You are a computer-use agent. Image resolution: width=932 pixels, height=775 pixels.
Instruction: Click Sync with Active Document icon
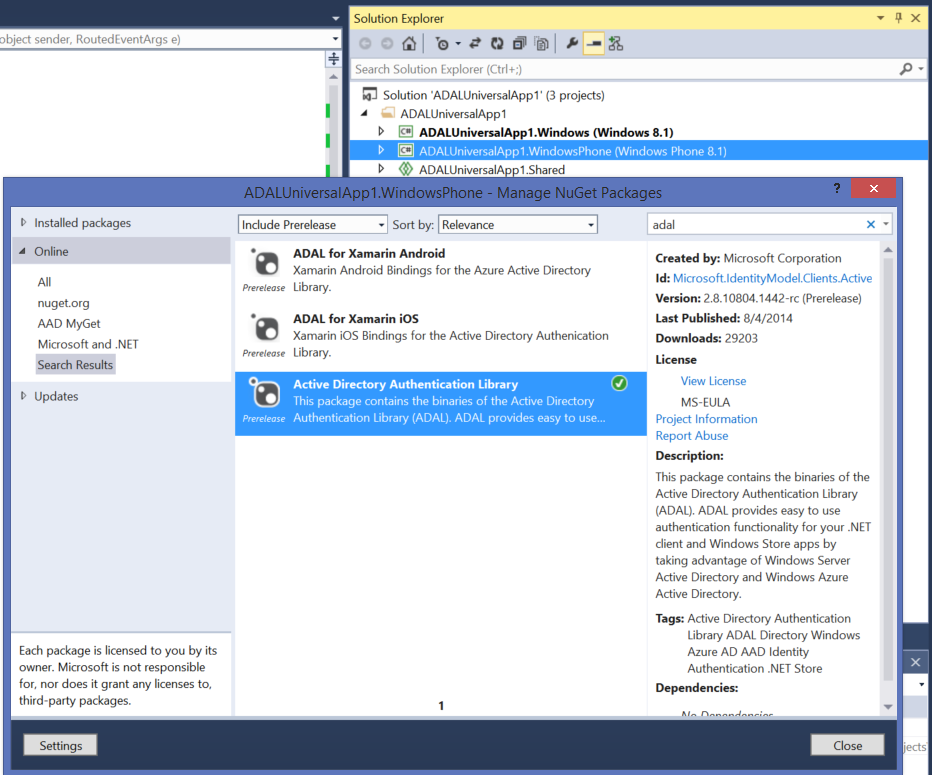click(475, 43)
